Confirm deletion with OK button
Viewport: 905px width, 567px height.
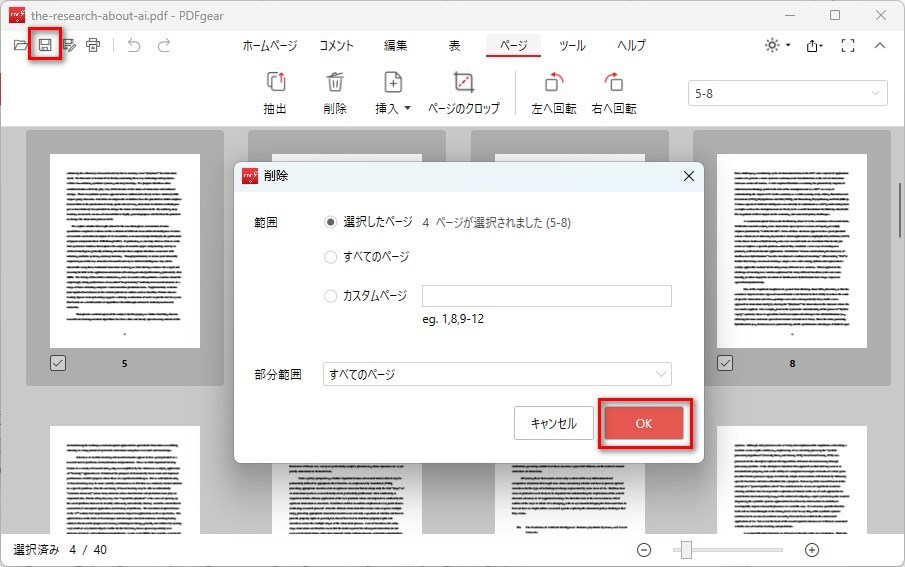tap(644, 423)
